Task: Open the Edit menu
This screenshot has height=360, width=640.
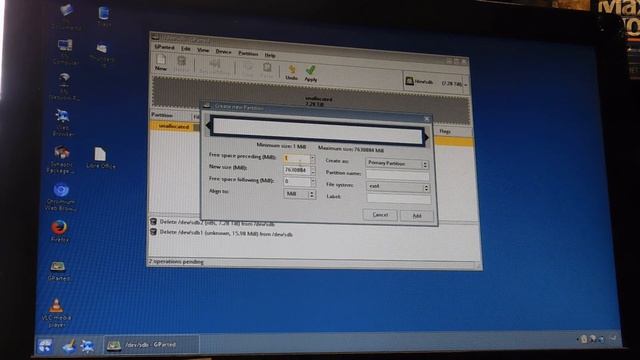Action: (x=186, y=49)
